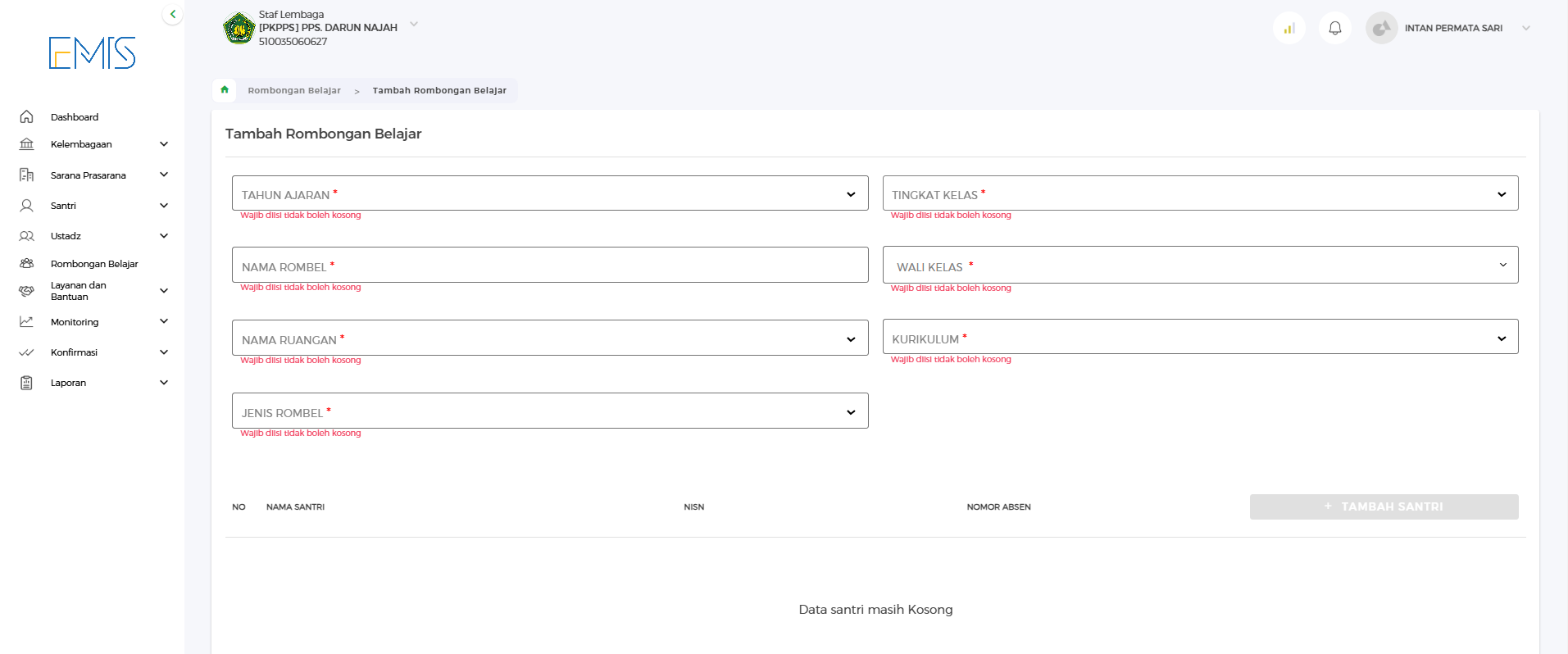Click the home icon in breadcrumb

[x=225, y=90]
